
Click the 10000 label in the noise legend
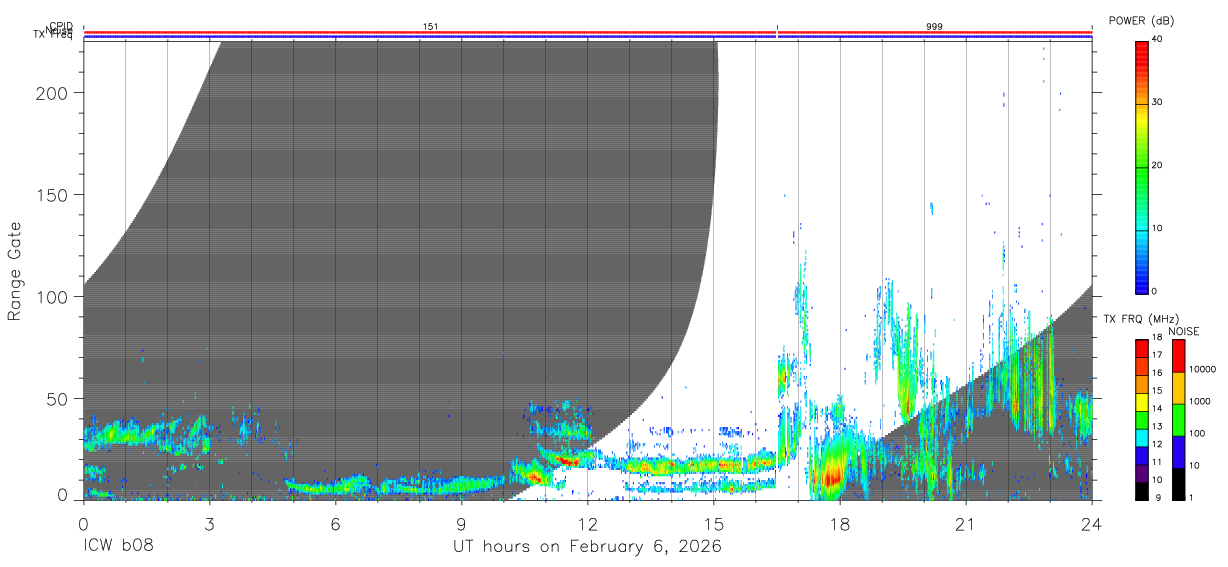(x=1204, y=369)
